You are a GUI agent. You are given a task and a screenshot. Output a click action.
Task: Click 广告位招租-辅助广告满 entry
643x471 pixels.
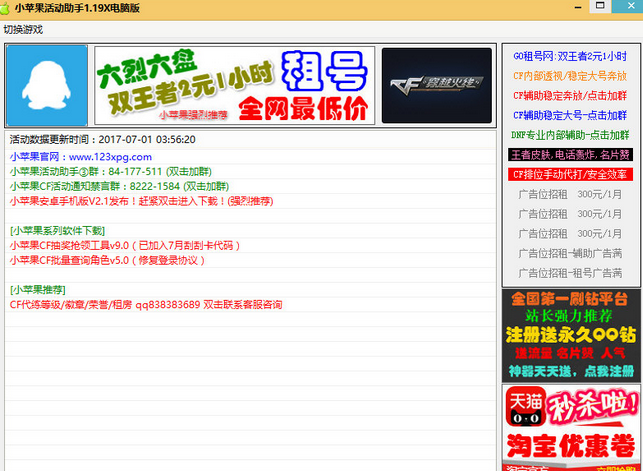570,253
